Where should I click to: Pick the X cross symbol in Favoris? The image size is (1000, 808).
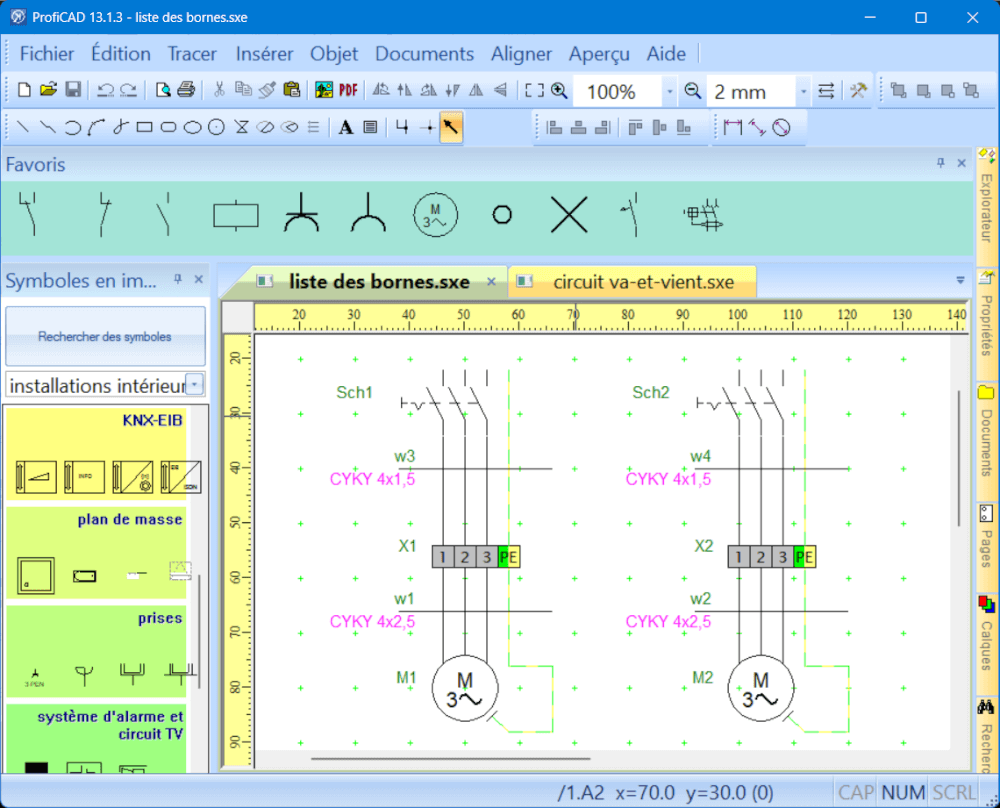click(x=569, y=215)
